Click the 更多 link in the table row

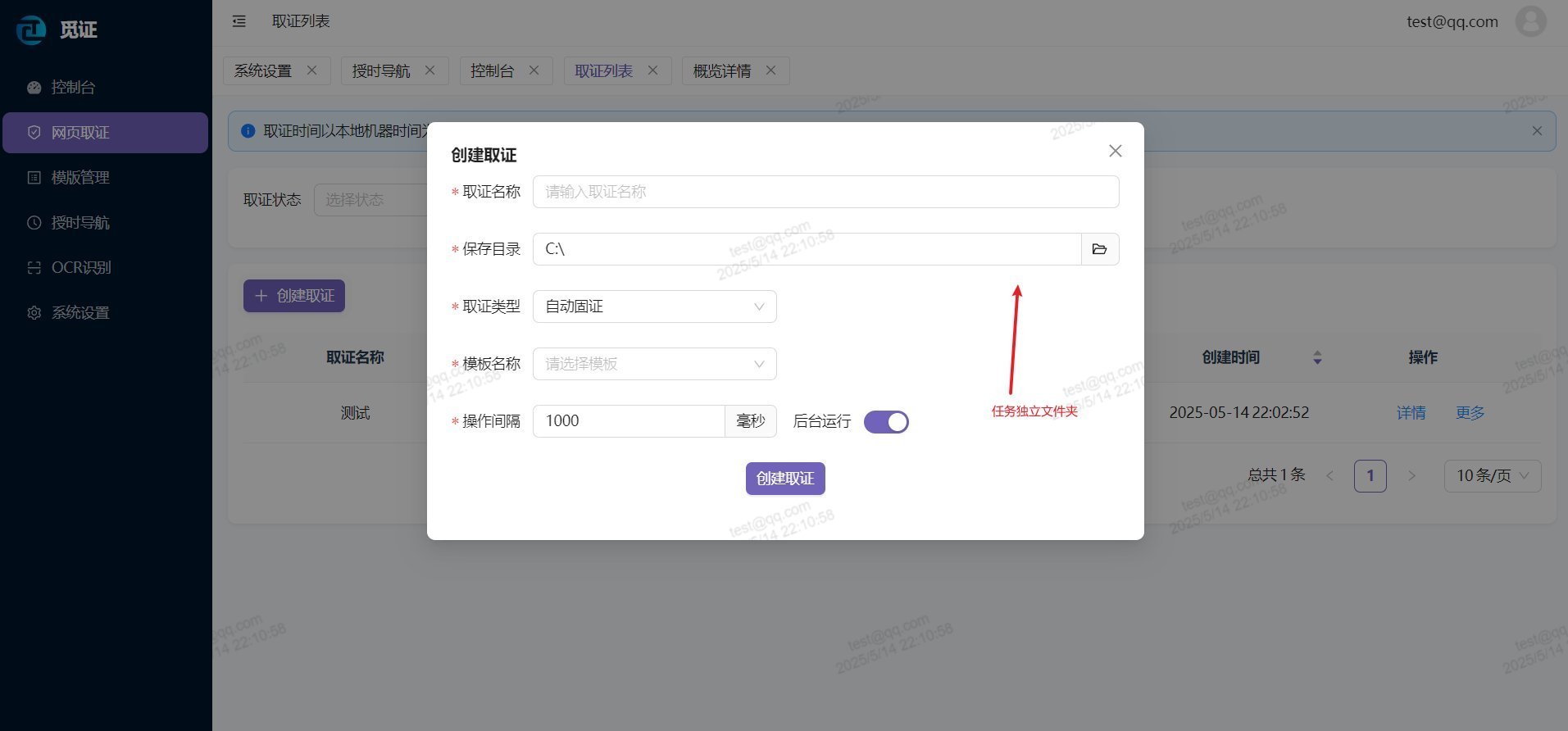coord(1470,413)
